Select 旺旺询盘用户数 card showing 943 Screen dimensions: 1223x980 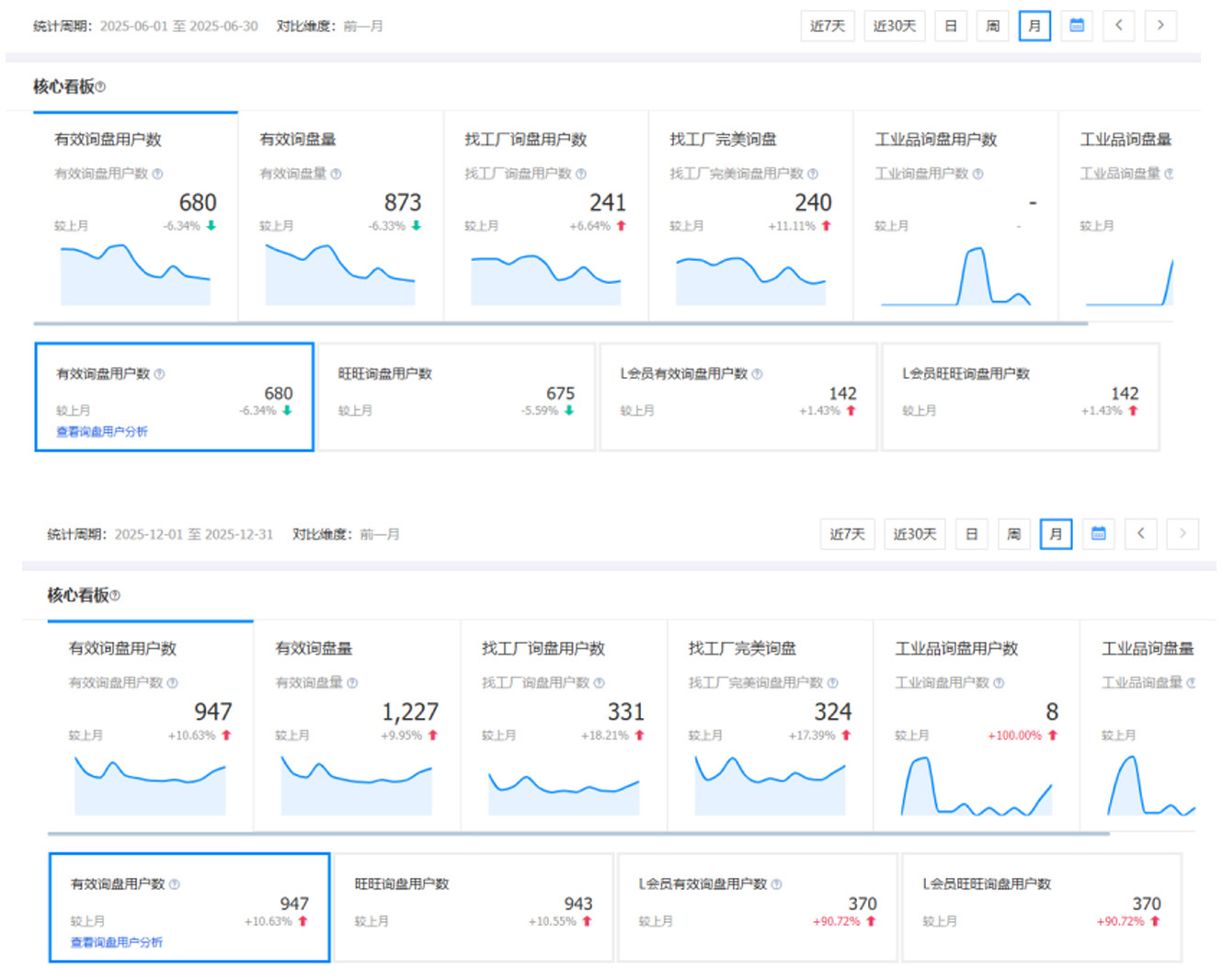[473, 907]
